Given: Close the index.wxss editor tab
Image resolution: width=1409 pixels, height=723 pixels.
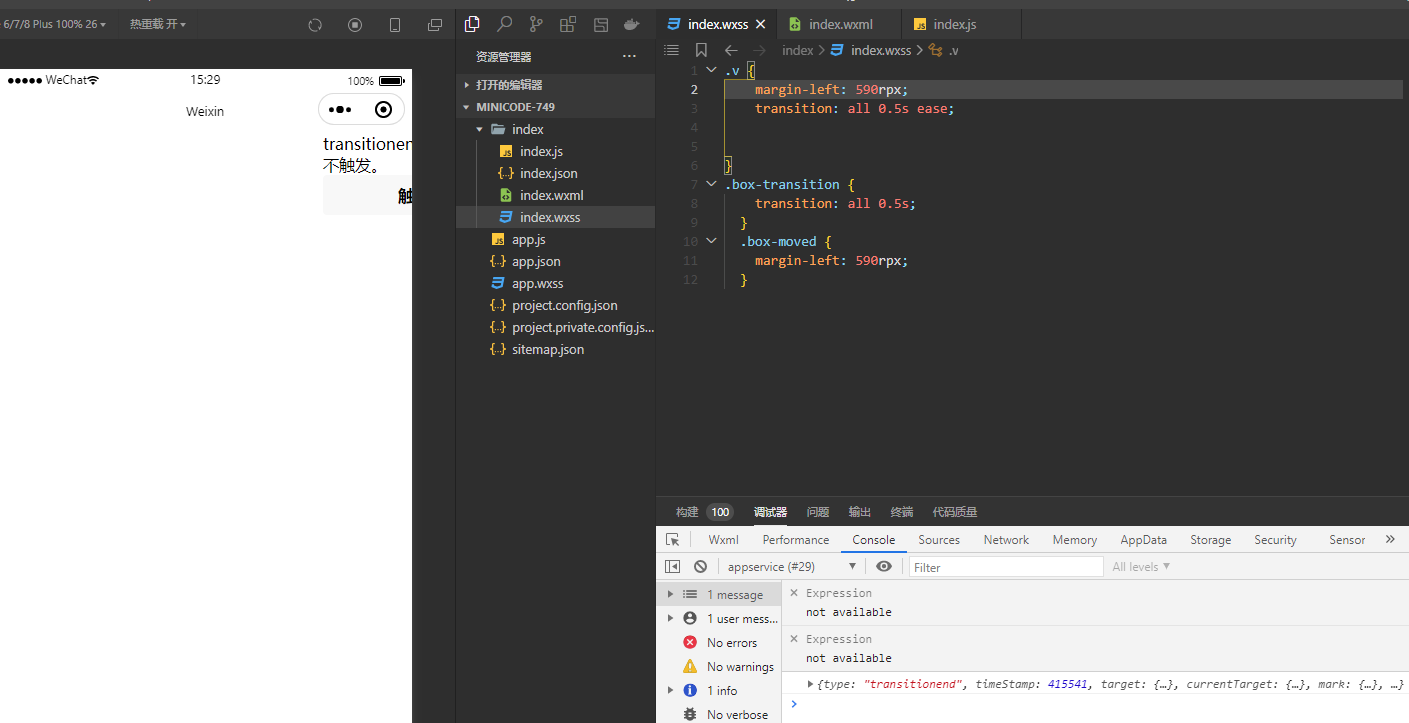Looking at the screenshot, I should (760, 24).
